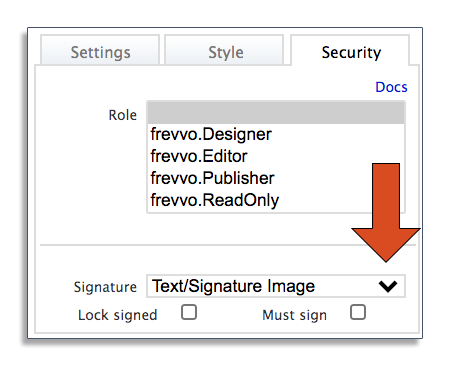Select the Security tab
The height and width of the screenshot is (367, 451).
[350, 50]
